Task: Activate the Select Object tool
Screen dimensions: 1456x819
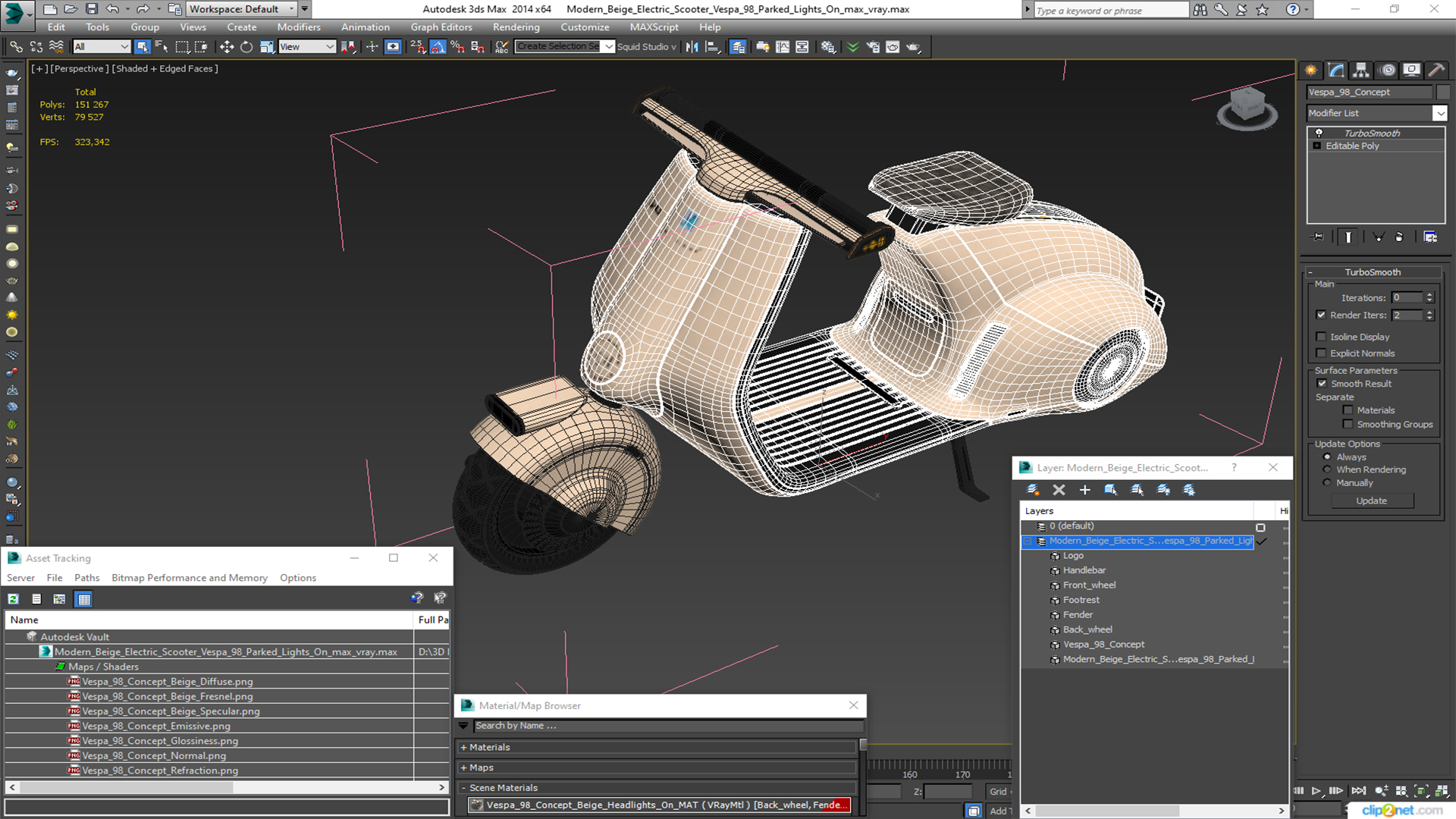Action: pyautogui.click(x=142, y=47)
